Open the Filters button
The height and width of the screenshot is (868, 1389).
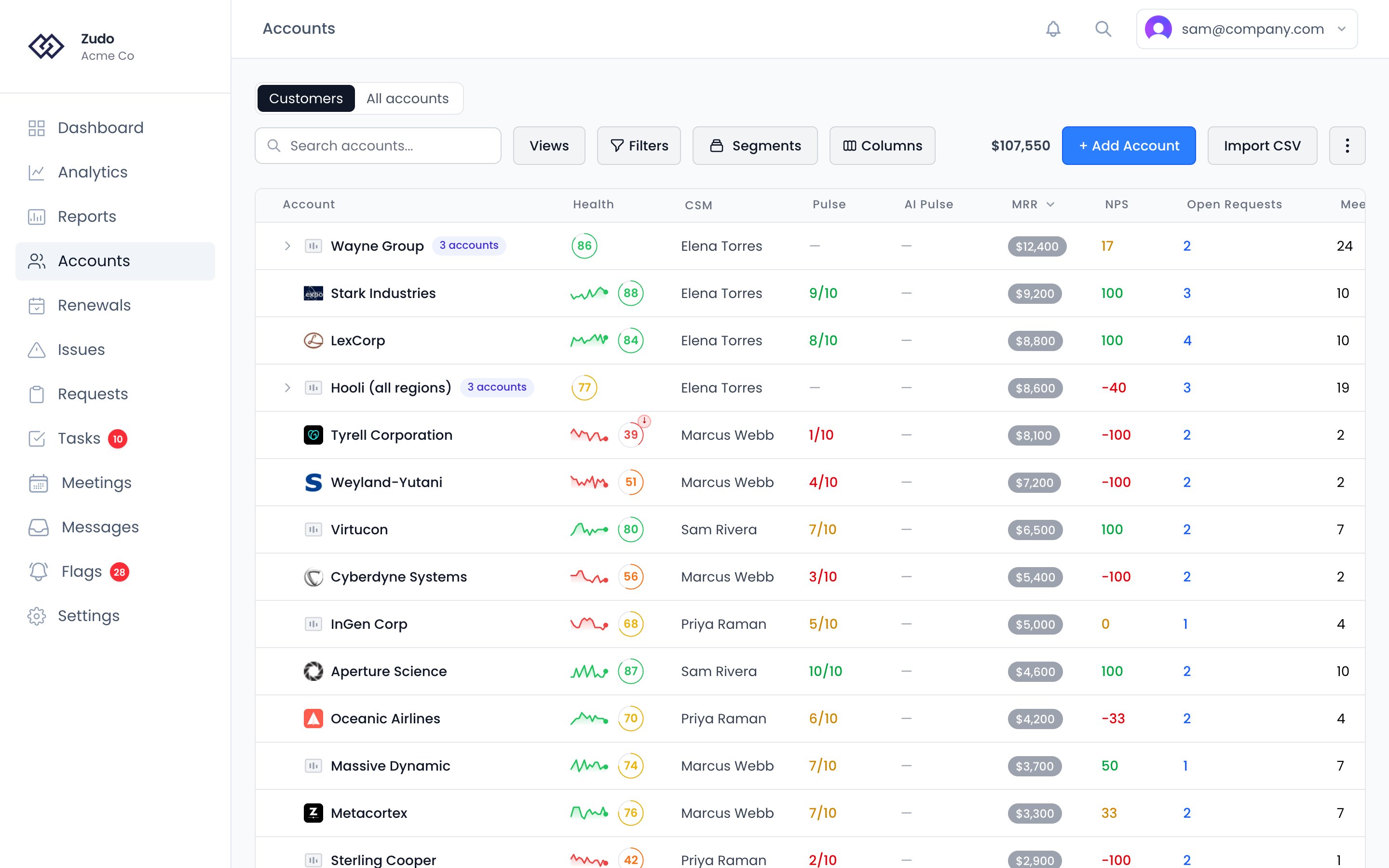639,146
